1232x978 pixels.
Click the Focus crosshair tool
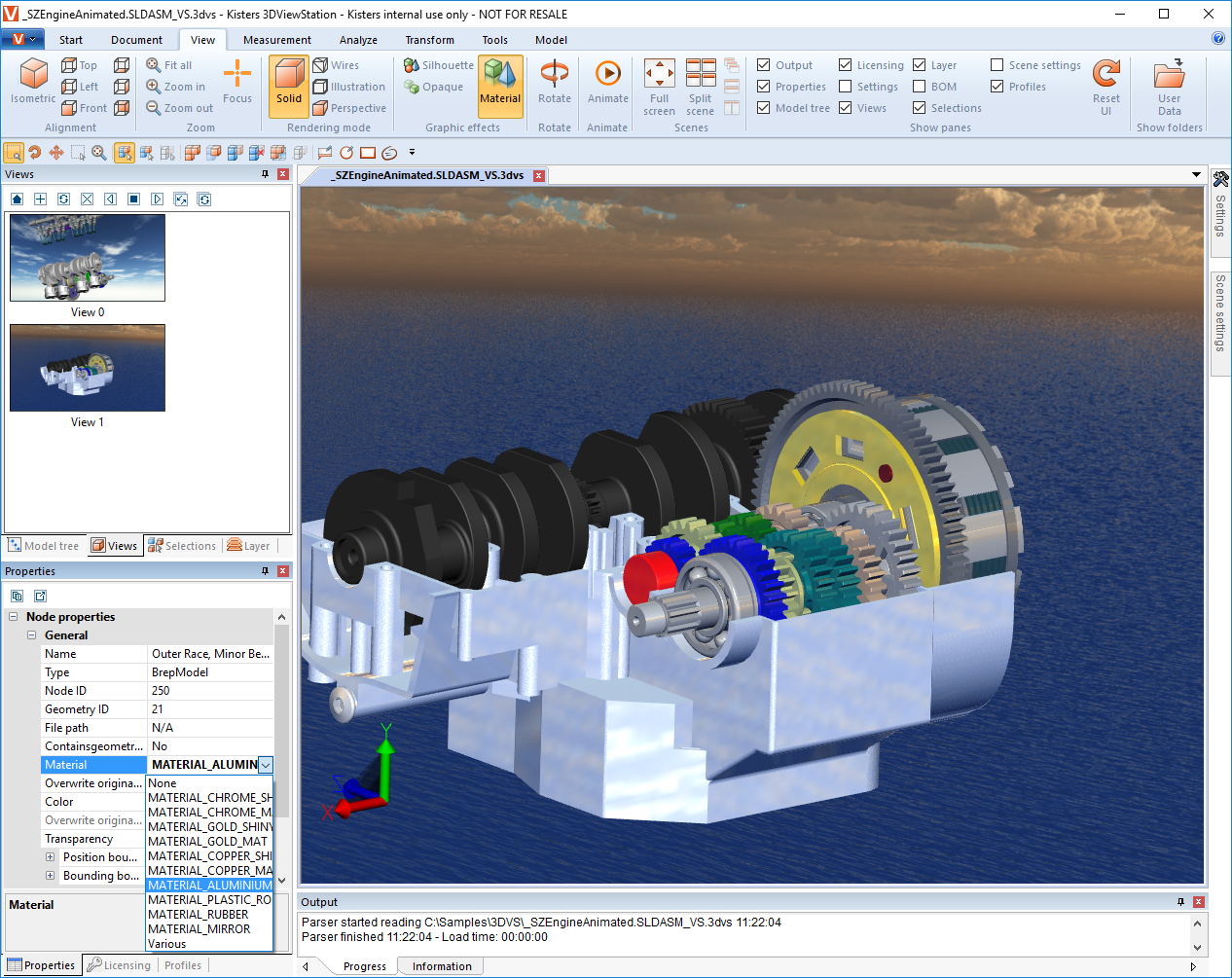[237, 81]
